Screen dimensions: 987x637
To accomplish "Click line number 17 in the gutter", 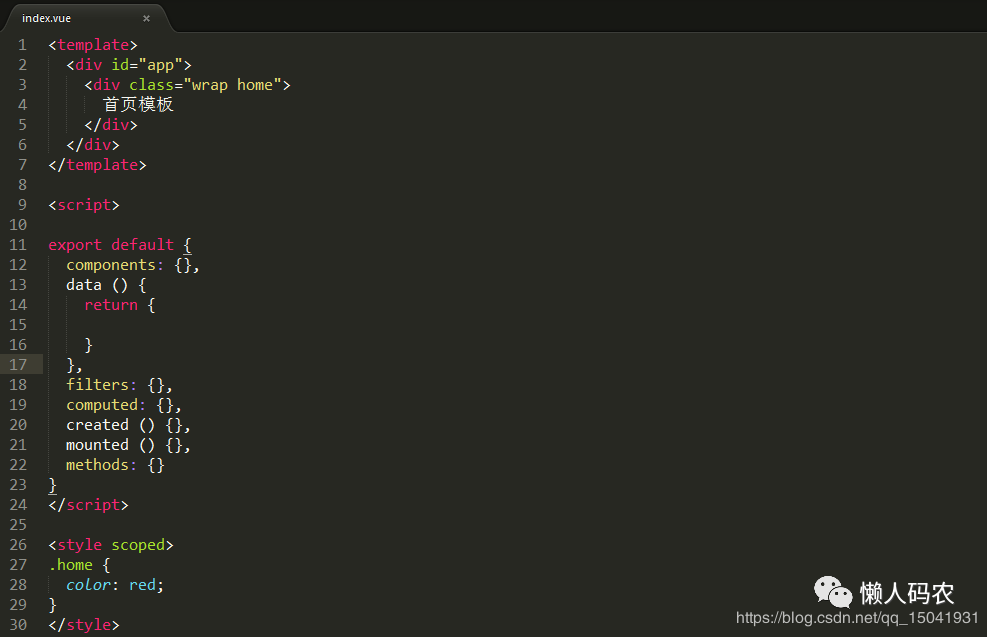I will pos(17,364).
